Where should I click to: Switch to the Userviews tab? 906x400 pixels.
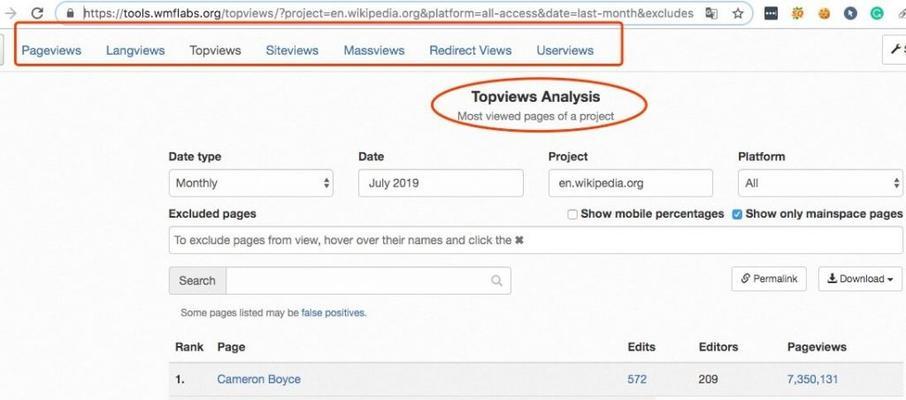click(565, 50)
